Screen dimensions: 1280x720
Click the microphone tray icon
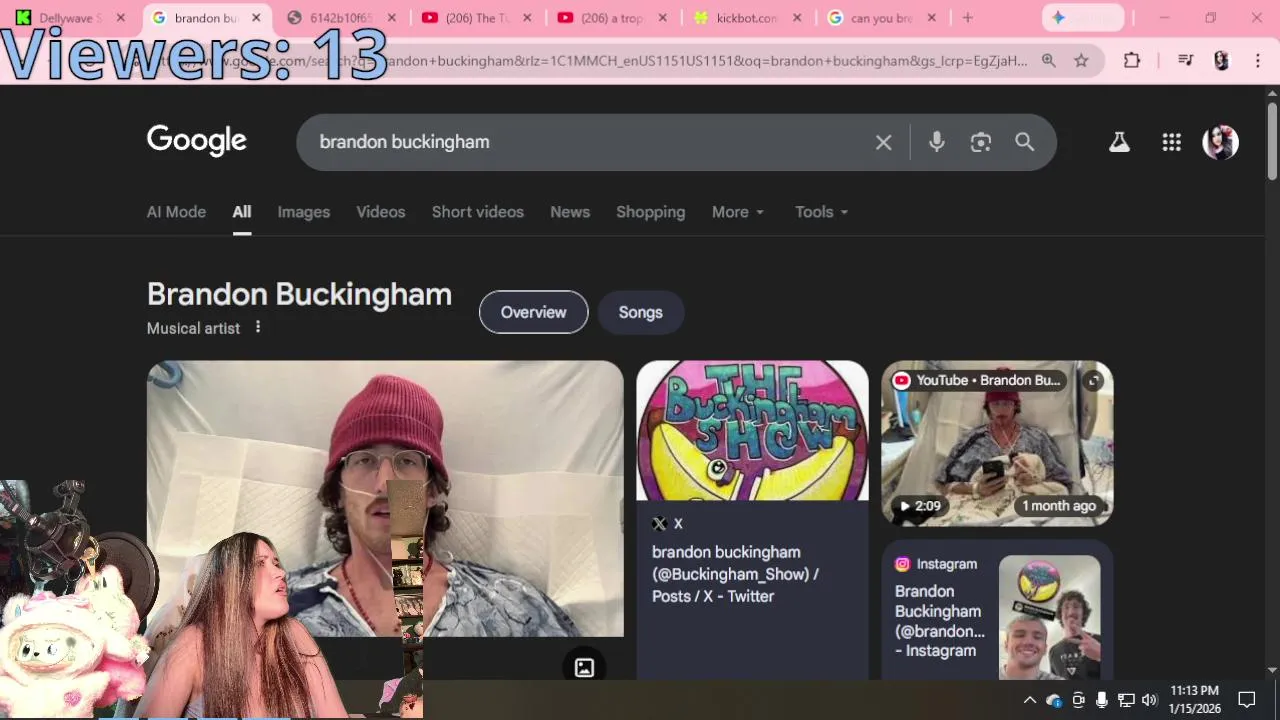click(1102, 700)
